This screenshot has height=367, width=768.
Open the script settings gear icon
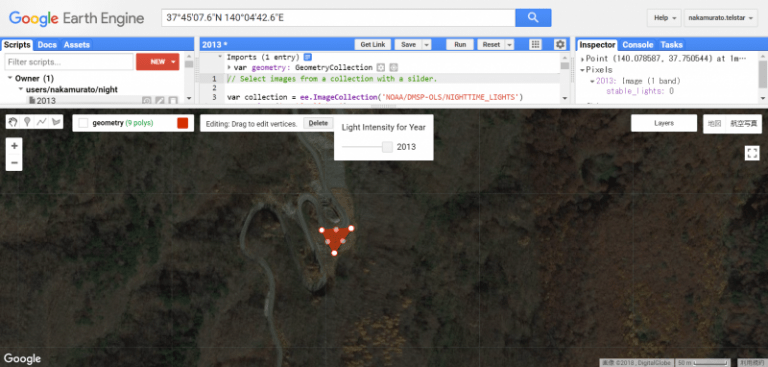click(560, 45)
